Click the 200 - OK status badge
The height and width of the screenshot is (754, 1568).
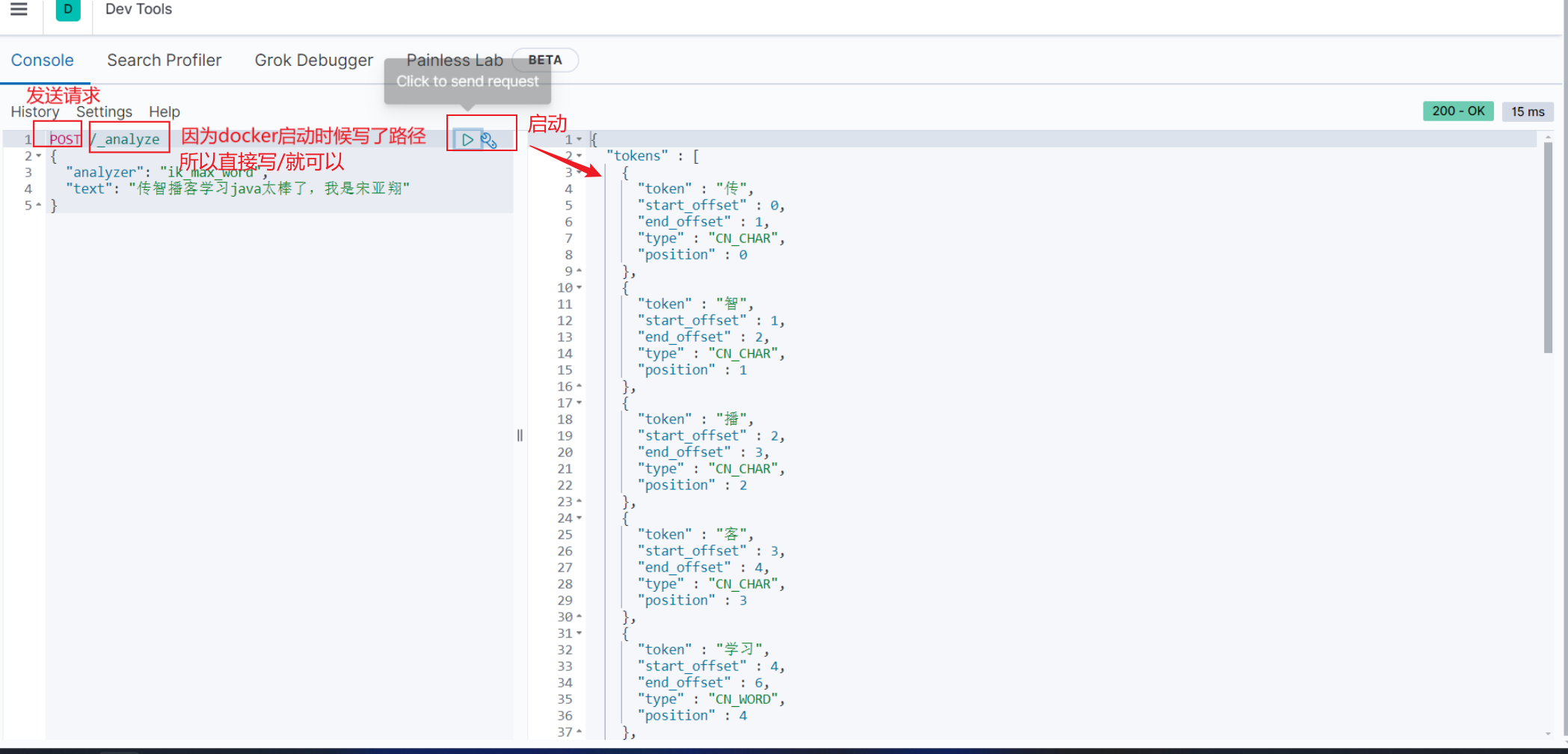(1458, 111)
